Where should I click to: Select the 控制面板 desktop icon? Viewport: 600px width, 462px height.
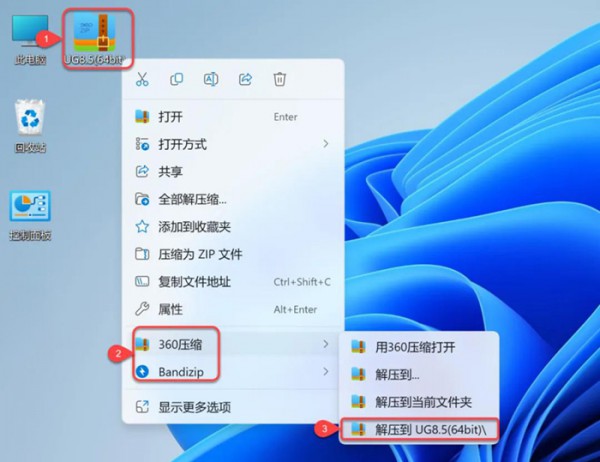30,215
